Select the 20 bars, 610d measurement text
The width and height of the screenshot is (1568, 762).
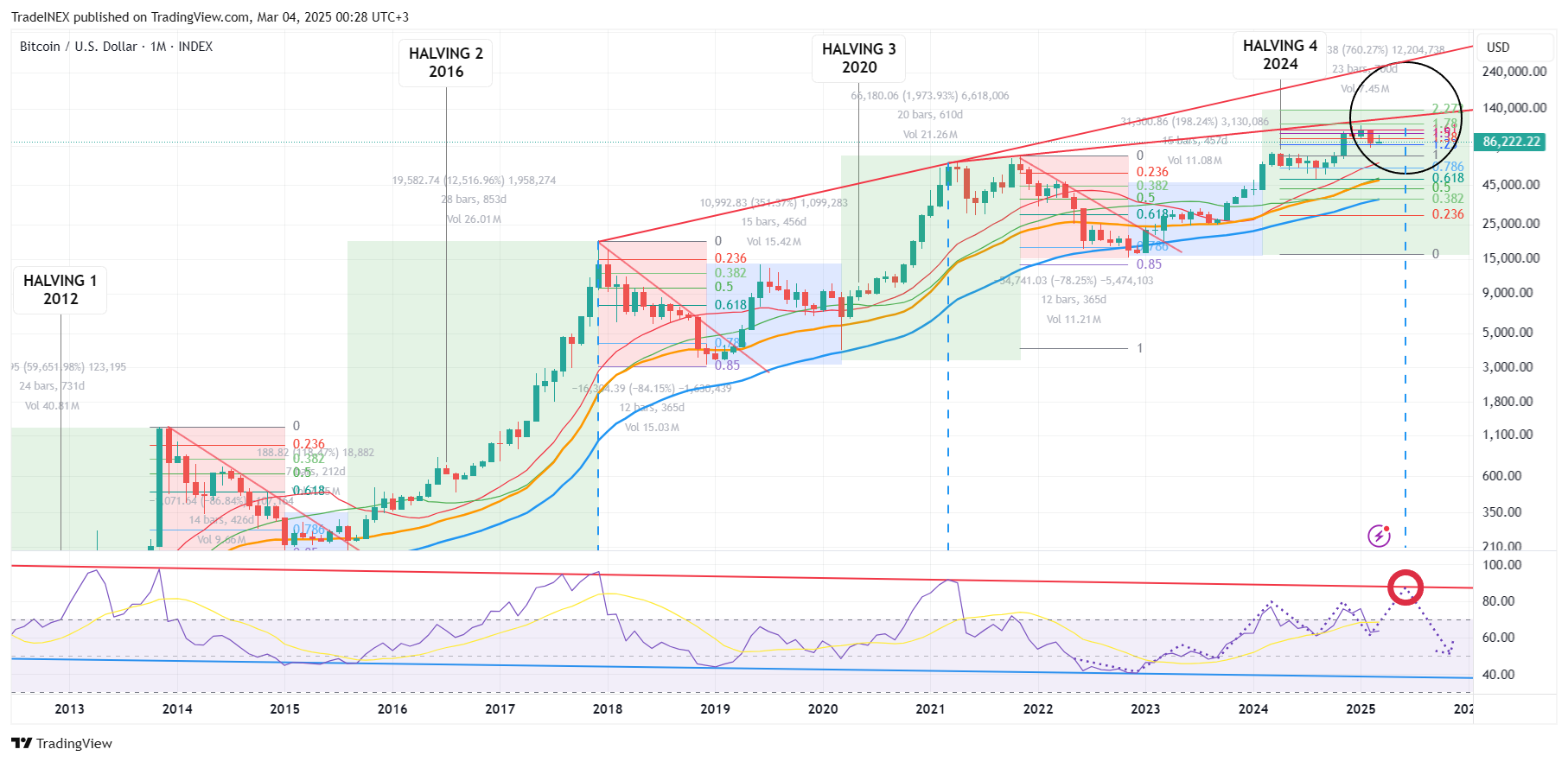pyautogui.click(x=930, y=115)
